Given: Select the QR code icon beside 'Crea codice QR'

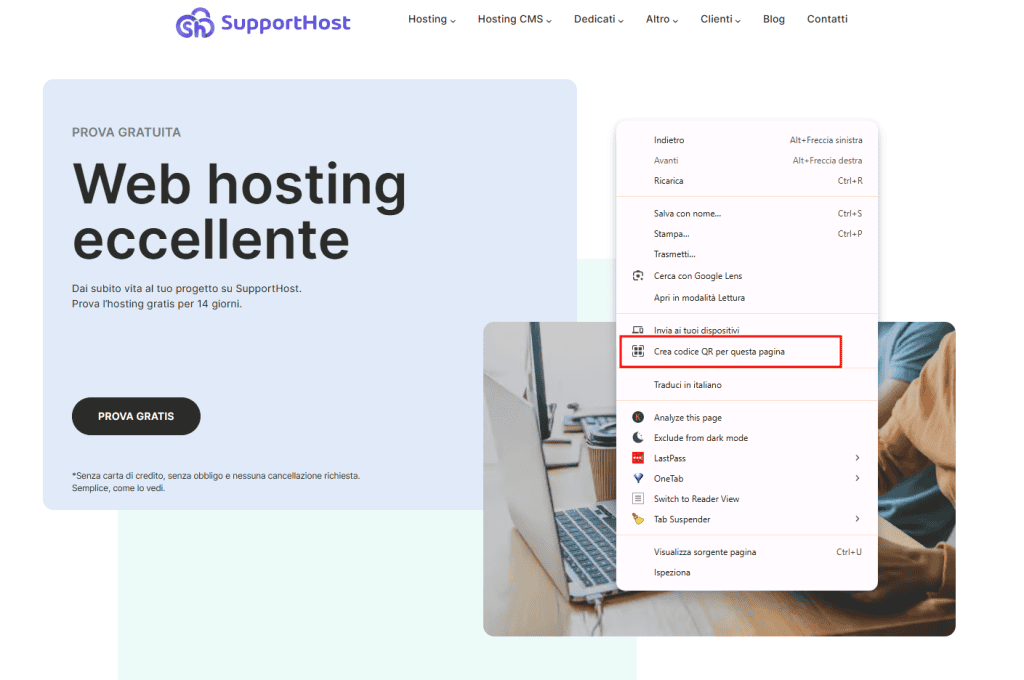Looking at the screenshot, I should [639, 351].
